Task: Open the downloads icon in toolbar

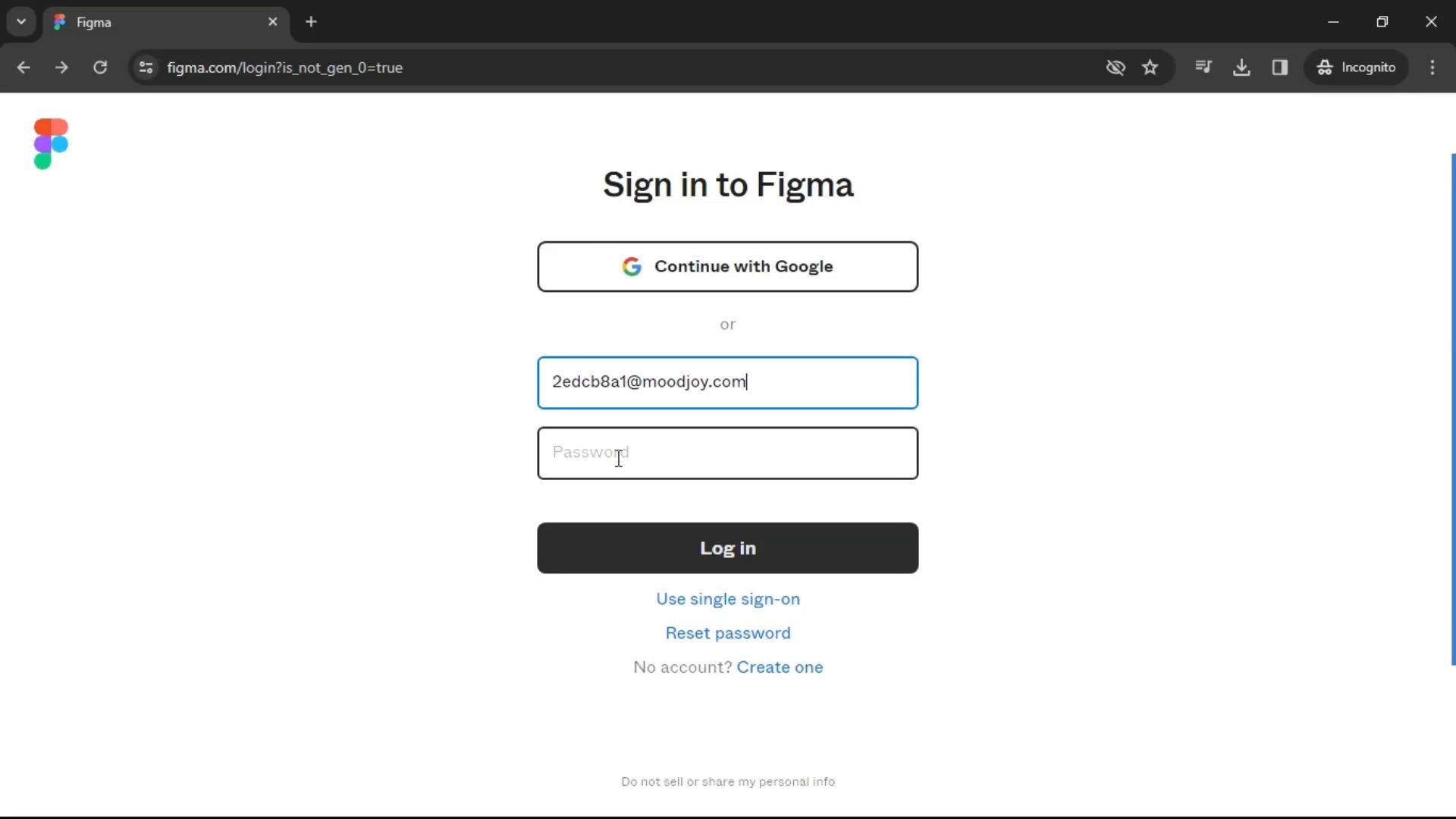Action: coord(1241,67)
